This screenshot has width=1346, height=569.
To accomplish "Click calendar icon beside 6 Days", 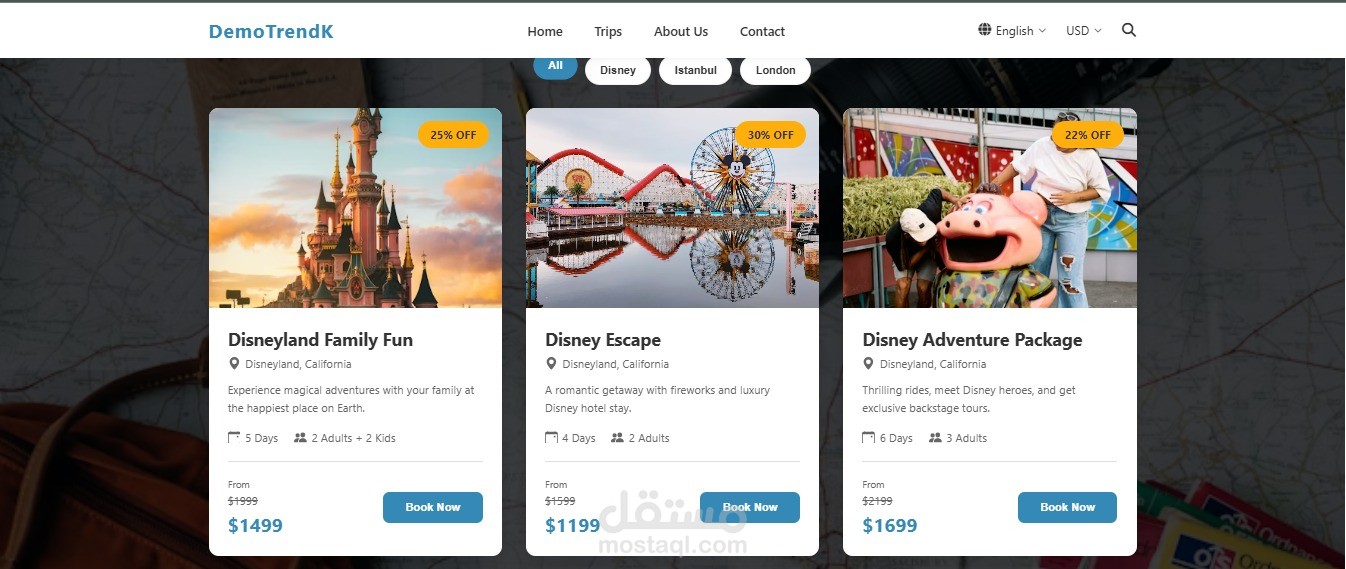I will point(868,438).
